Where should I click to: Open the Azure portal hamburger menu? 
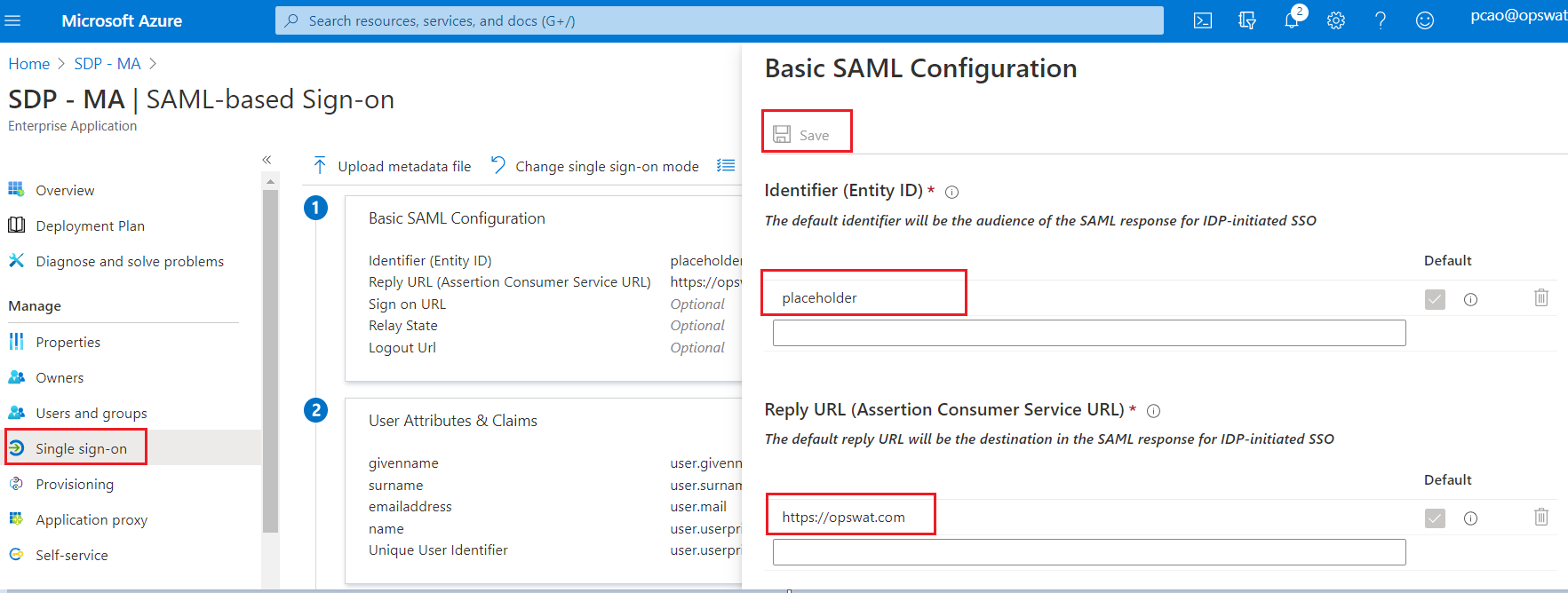(x=12, y=20)
